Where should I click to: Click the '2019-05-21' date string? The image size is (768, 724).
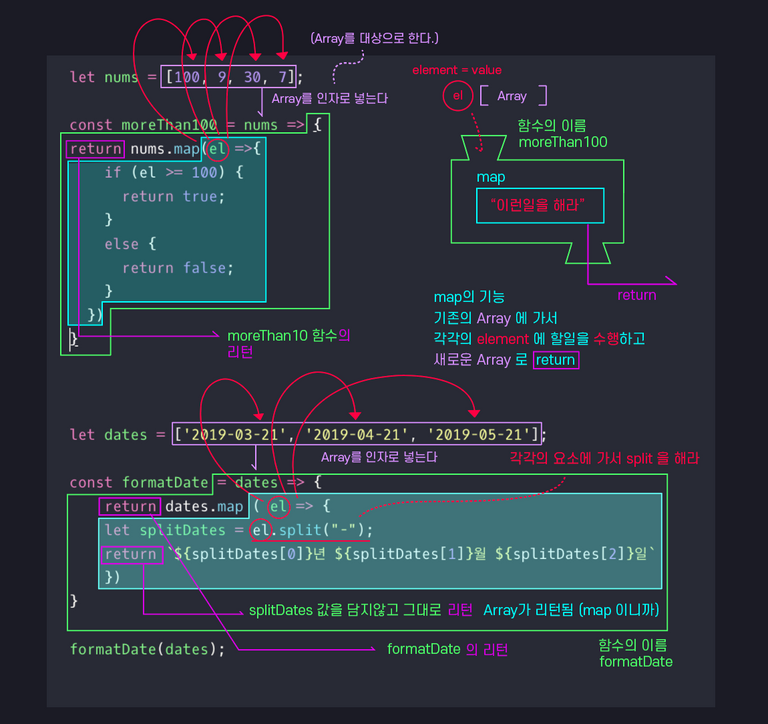tap(479, 435)
